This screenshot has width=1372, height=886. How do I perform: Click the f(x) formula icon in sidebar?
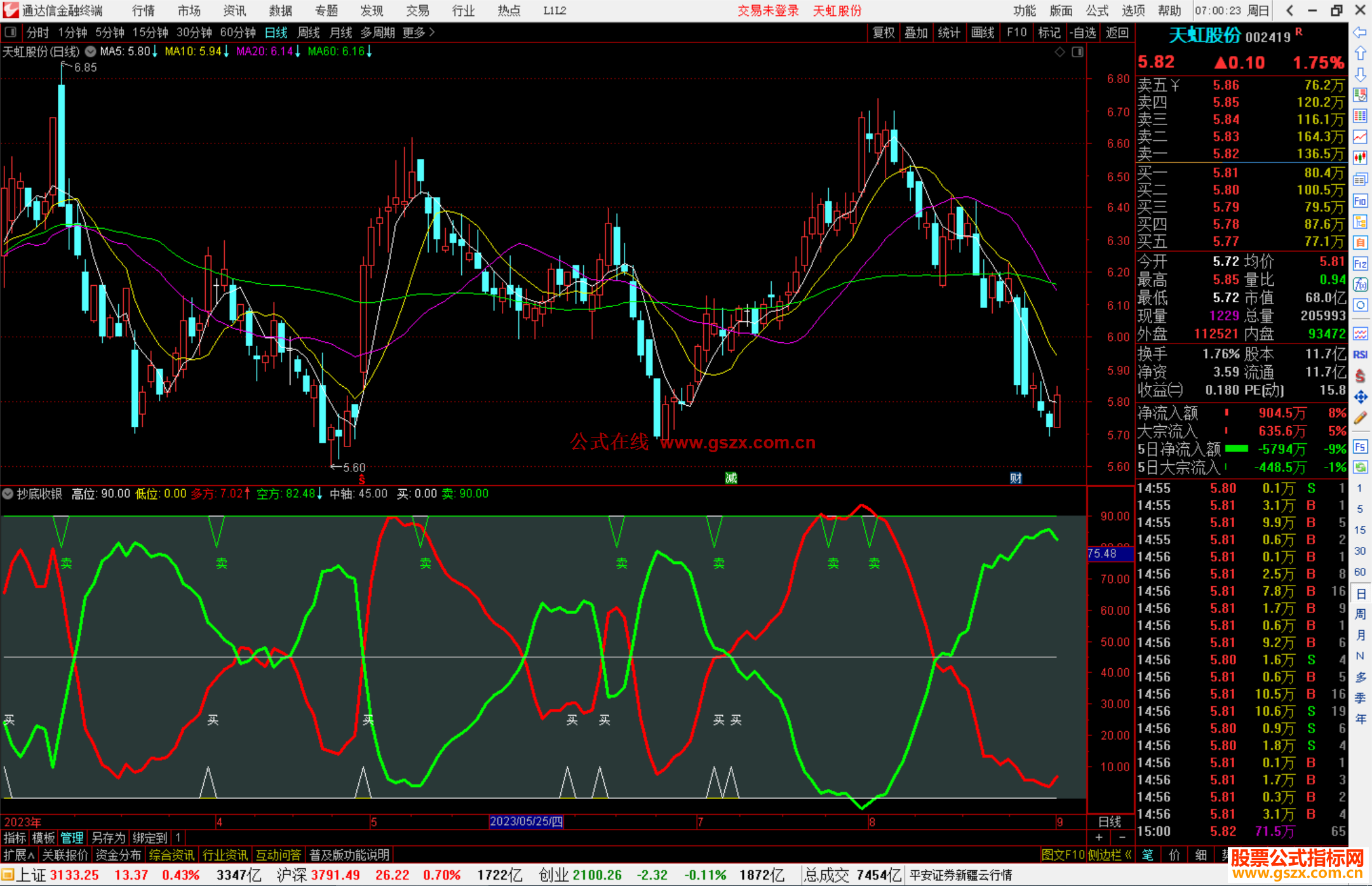click(1360, 285)
